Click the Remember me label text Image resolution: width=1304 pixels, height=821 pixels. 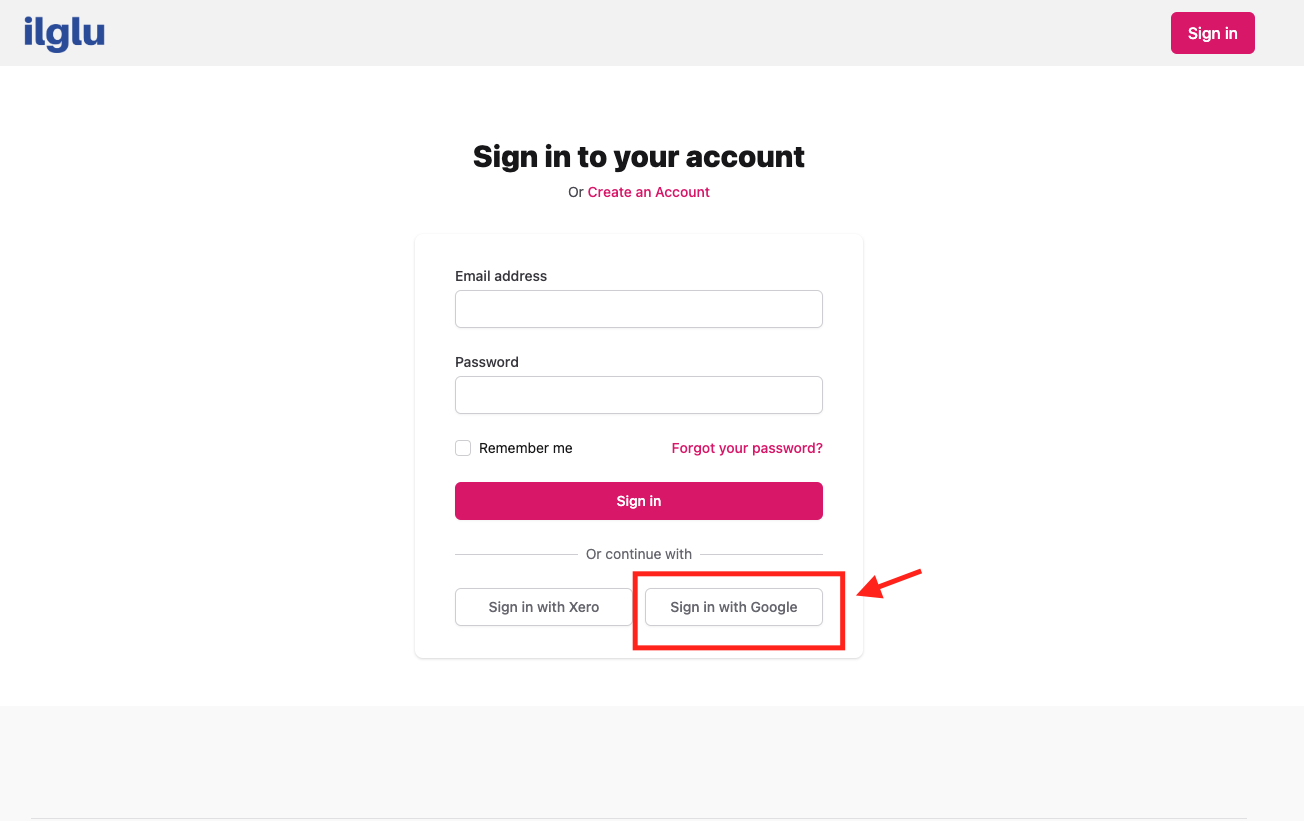(x=526, y=448)
